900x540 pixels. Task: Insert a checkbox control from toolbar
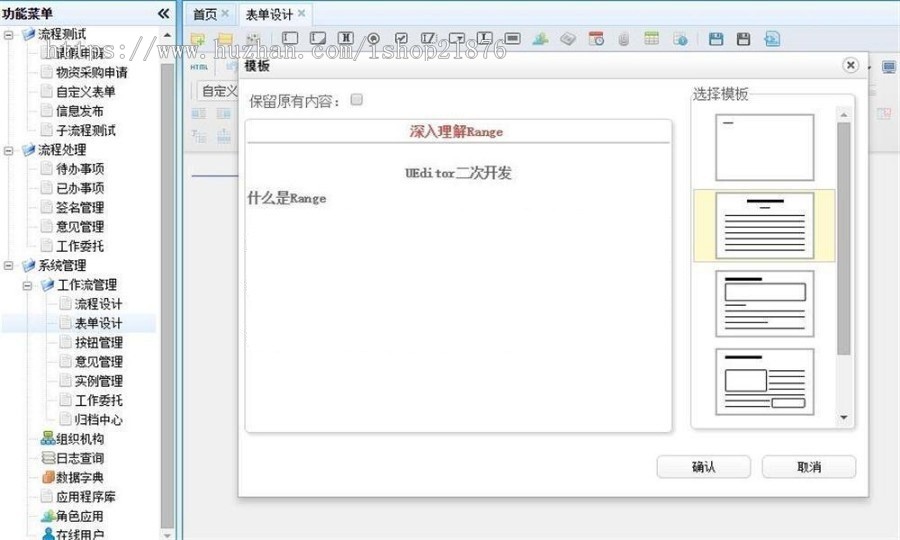coord(401,38)
